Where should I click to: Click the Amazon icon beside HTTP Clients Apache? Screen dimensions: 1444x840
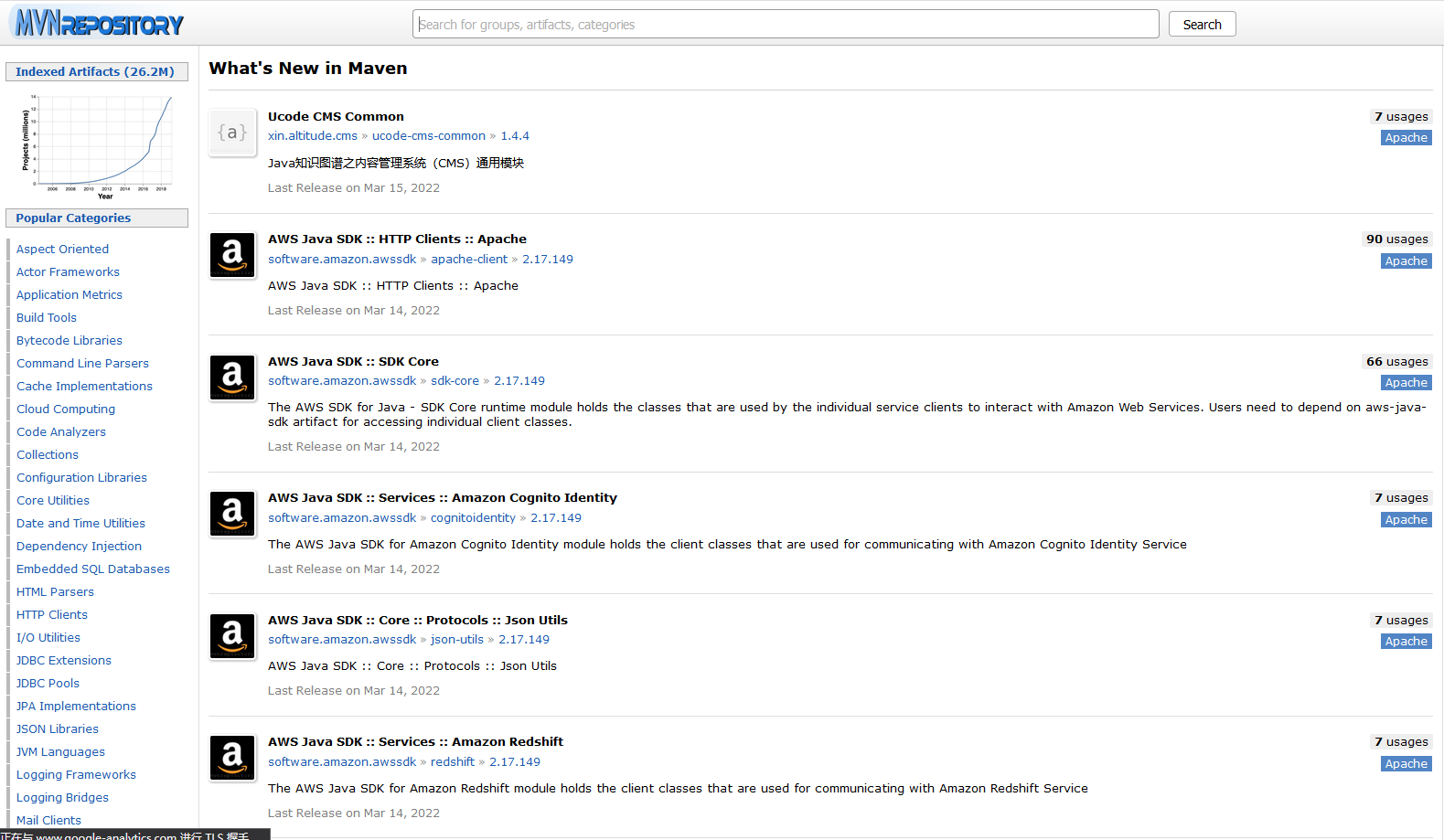click(x=232, y=255)
